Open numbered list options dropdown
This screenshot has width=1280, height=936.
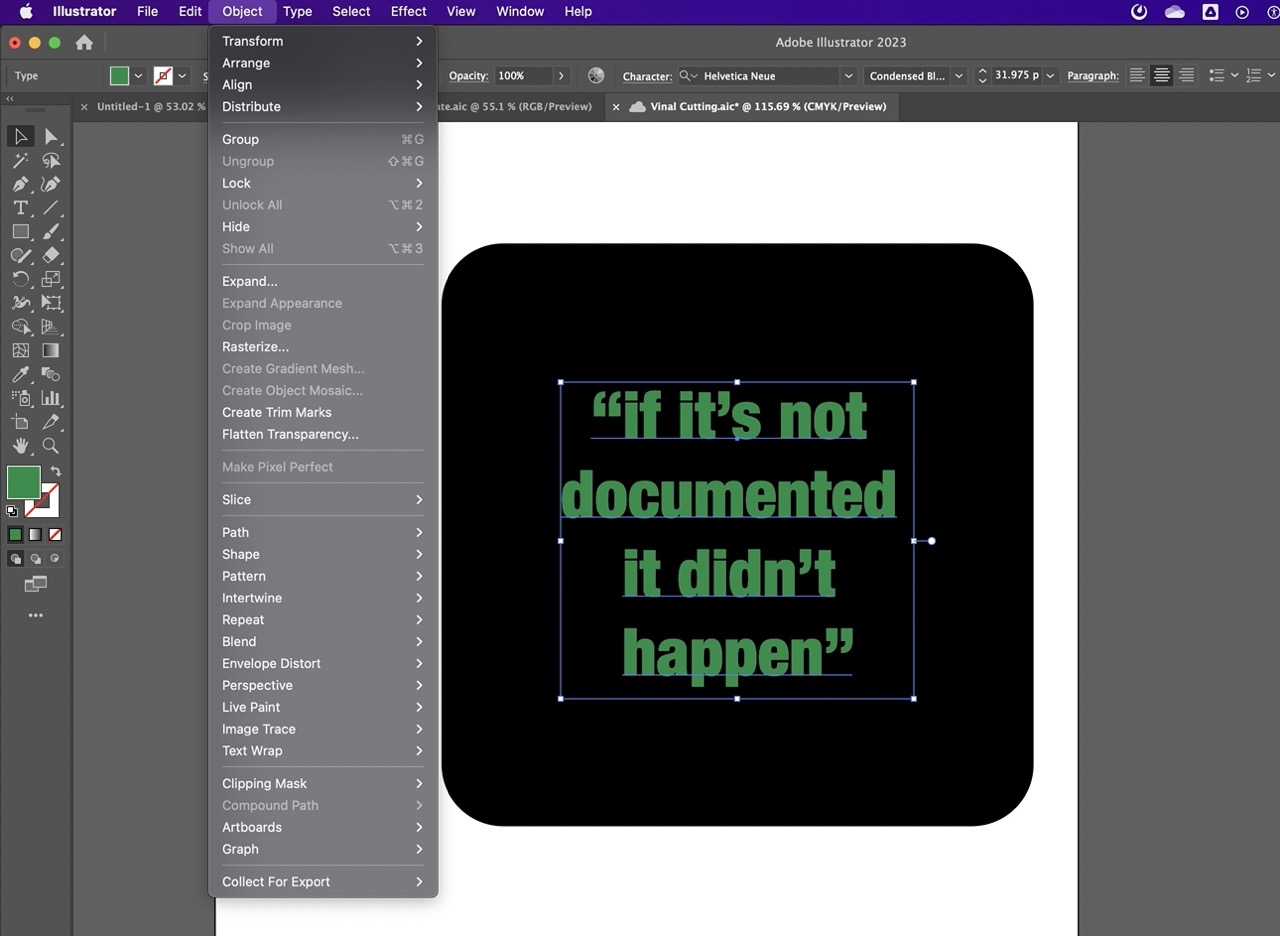click(x=1272, y=76)
